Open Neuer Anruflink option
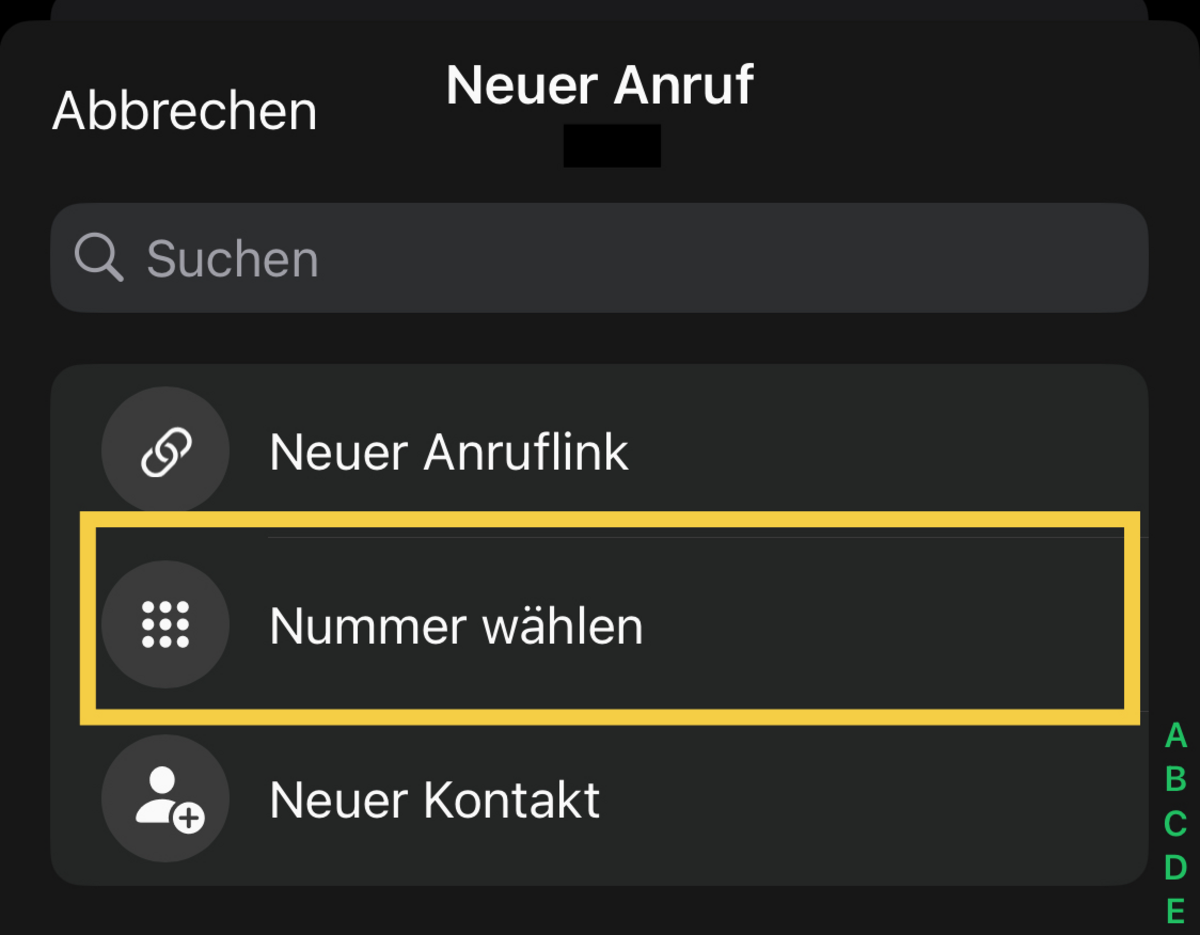This screenshot has width=1200, height=935. click(x=599, y=452)
